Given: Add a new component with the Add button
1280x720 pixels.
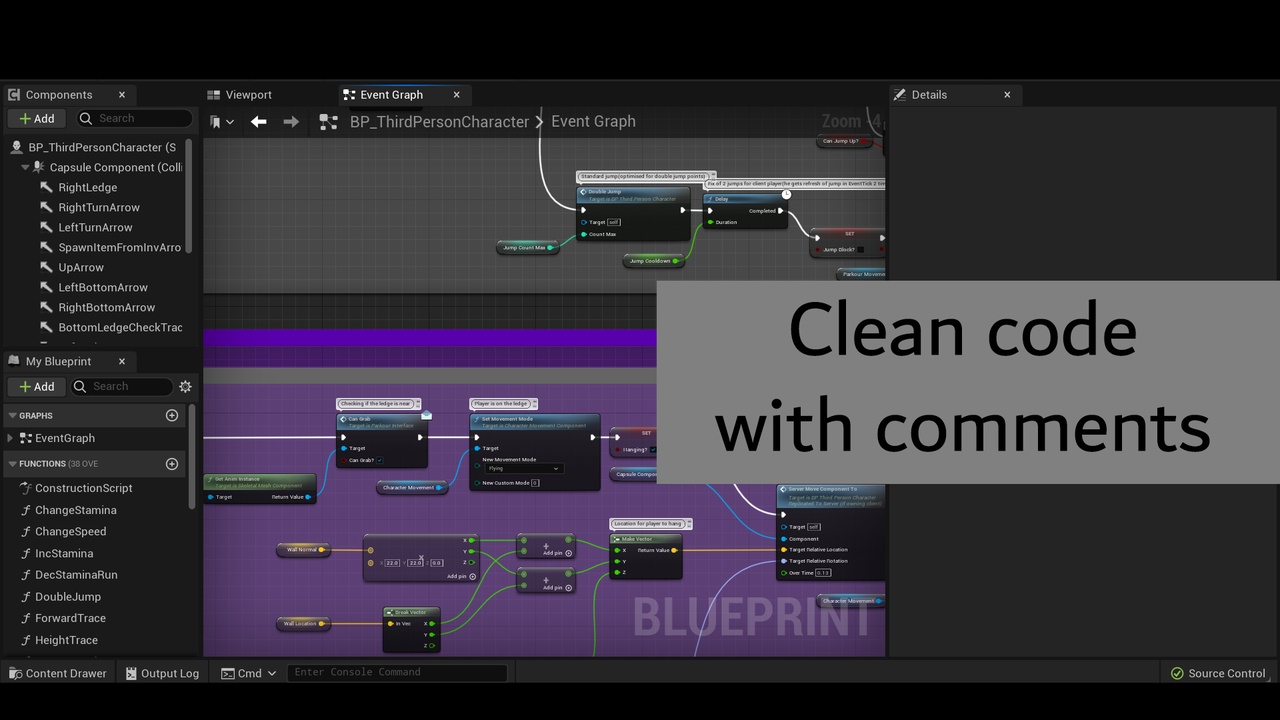Looking at the screenshot, I should 37,118.
